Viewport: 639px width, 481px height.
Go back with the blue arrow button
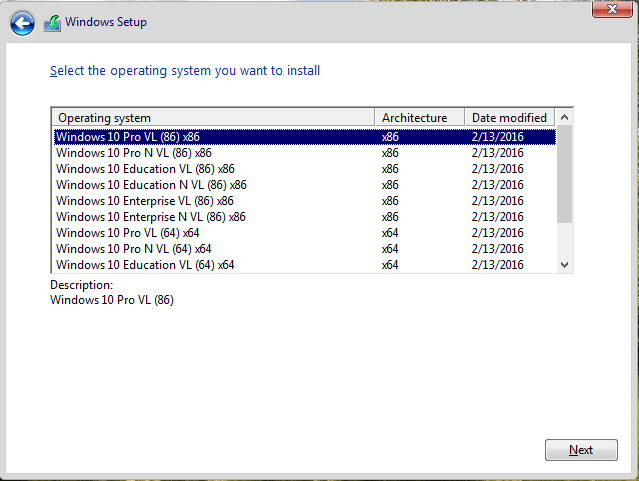coord(22,23)
